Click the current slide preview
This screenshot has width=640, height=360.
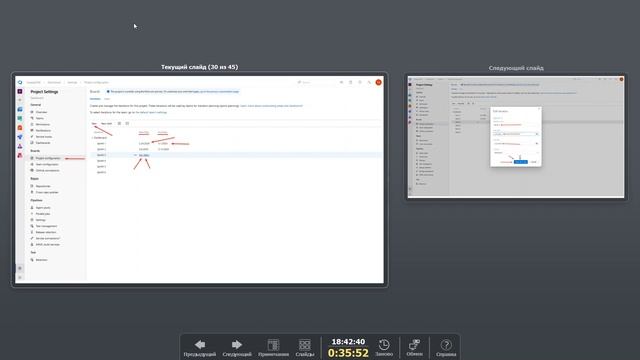point(200,180)
